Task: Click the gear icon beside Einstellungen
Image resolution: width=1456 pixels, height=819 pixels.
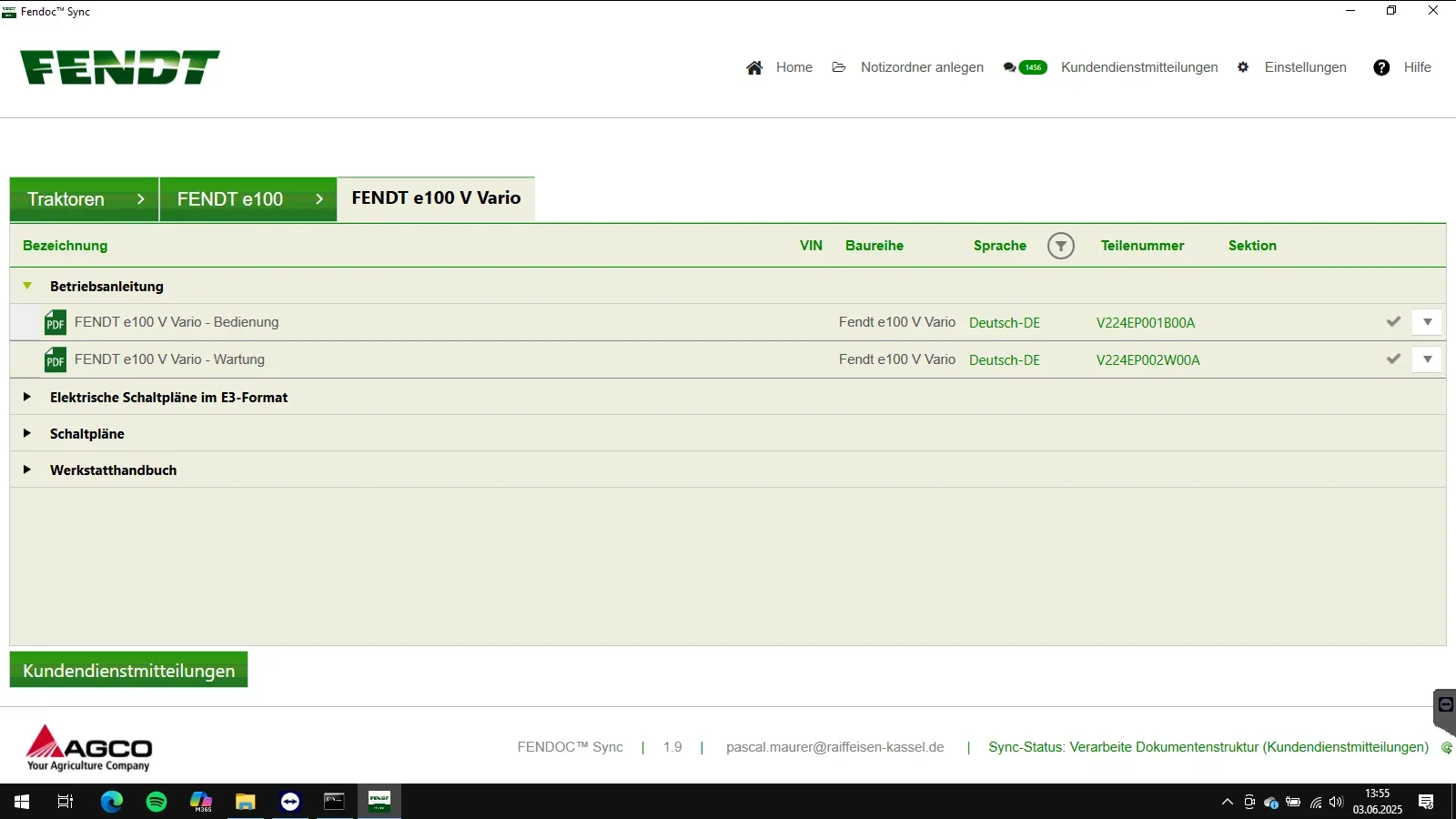Action: (1243, 67)
